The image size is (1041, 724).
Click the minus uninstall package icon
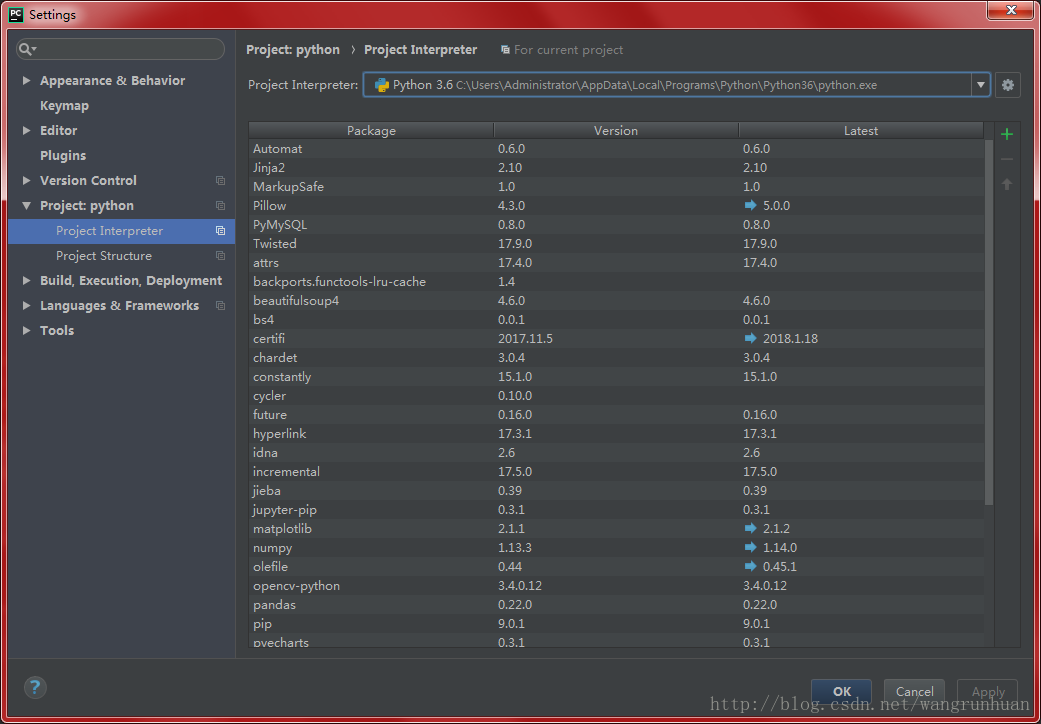click(x=1006, y=159)
